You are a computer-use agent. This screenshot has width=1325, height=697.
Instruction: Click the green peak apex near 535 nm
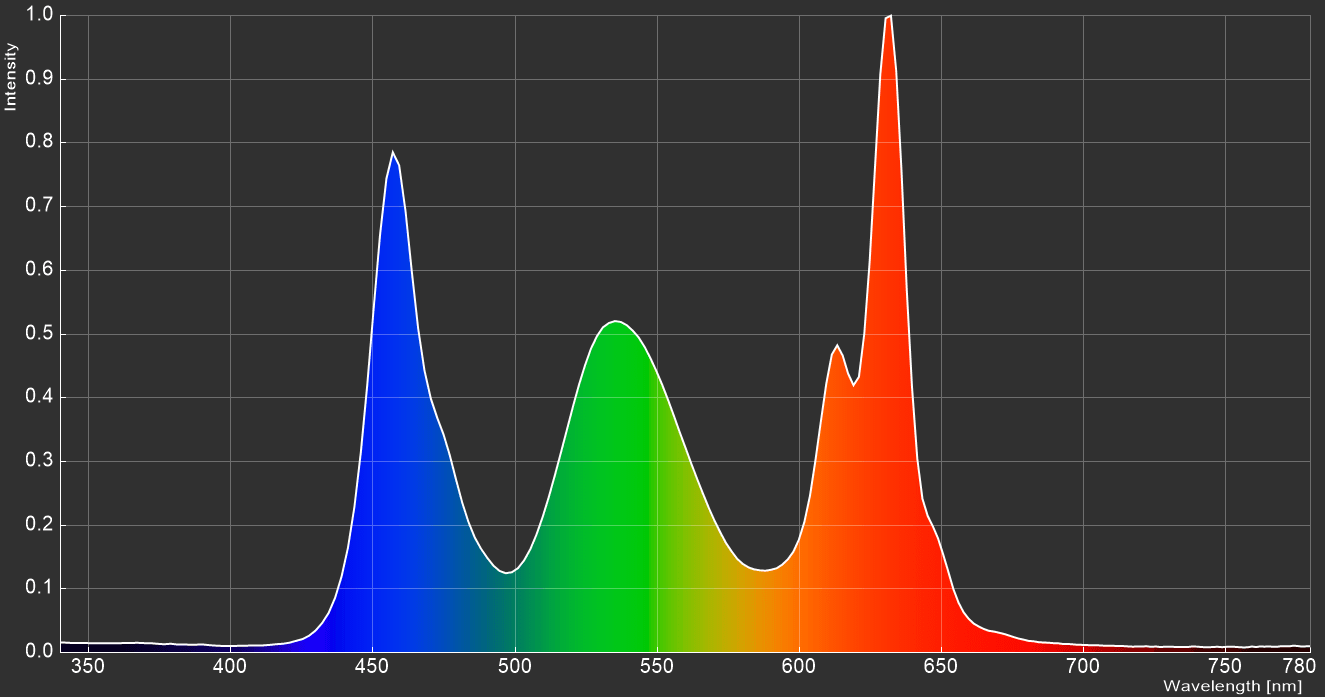click(x=616, y=321)
